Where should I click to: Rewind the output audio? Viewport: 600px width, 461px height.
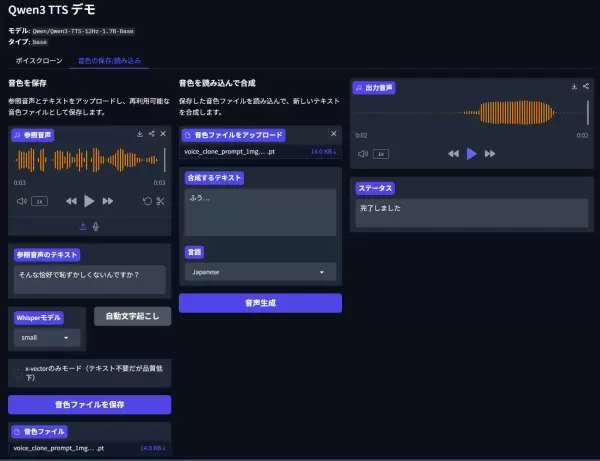click(x=453, y=154)
